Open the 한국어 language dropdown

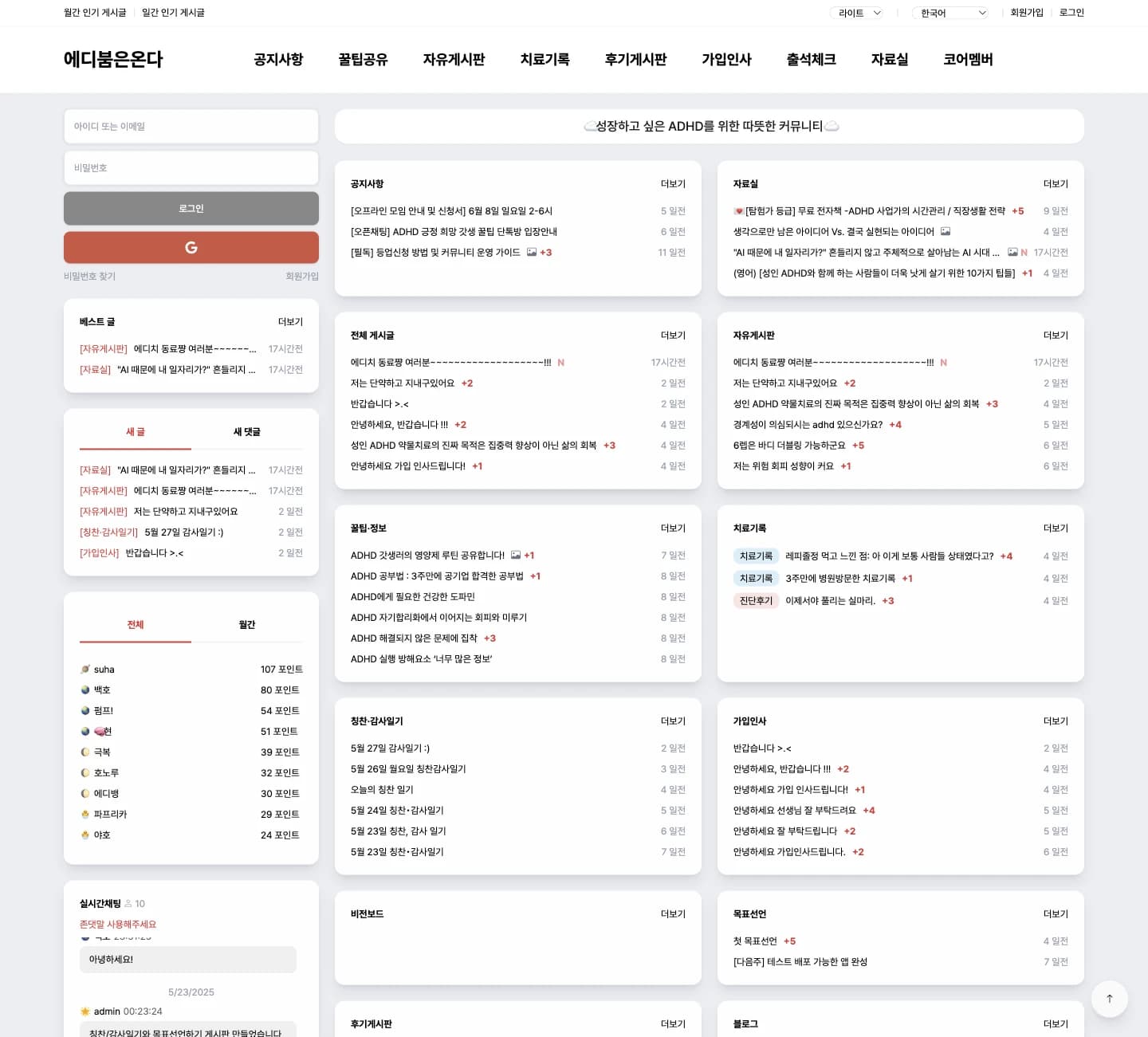[952, 13]
